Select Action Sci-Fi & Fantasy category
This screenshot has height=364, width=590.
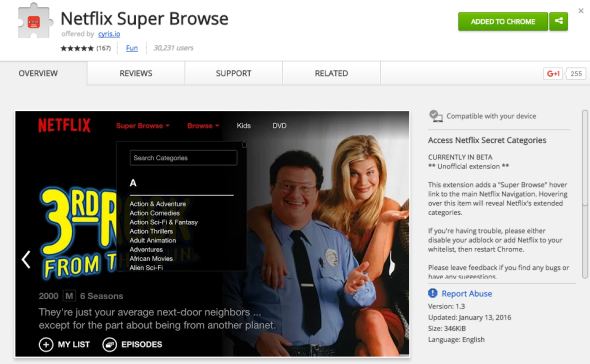point(164,222)
